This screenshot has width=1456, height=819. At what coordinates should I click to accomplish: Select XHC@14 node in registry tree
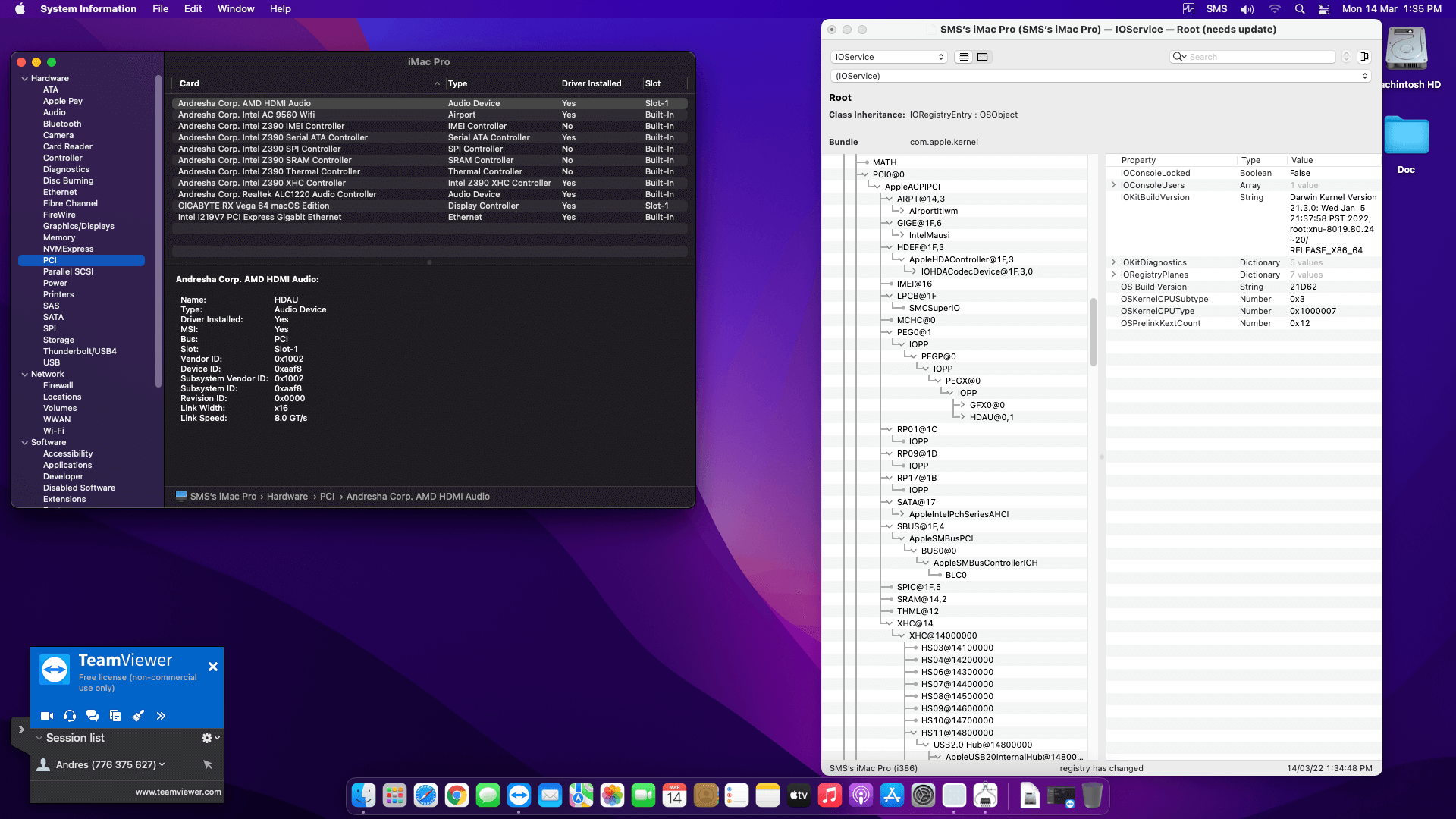tap(915, 623)
